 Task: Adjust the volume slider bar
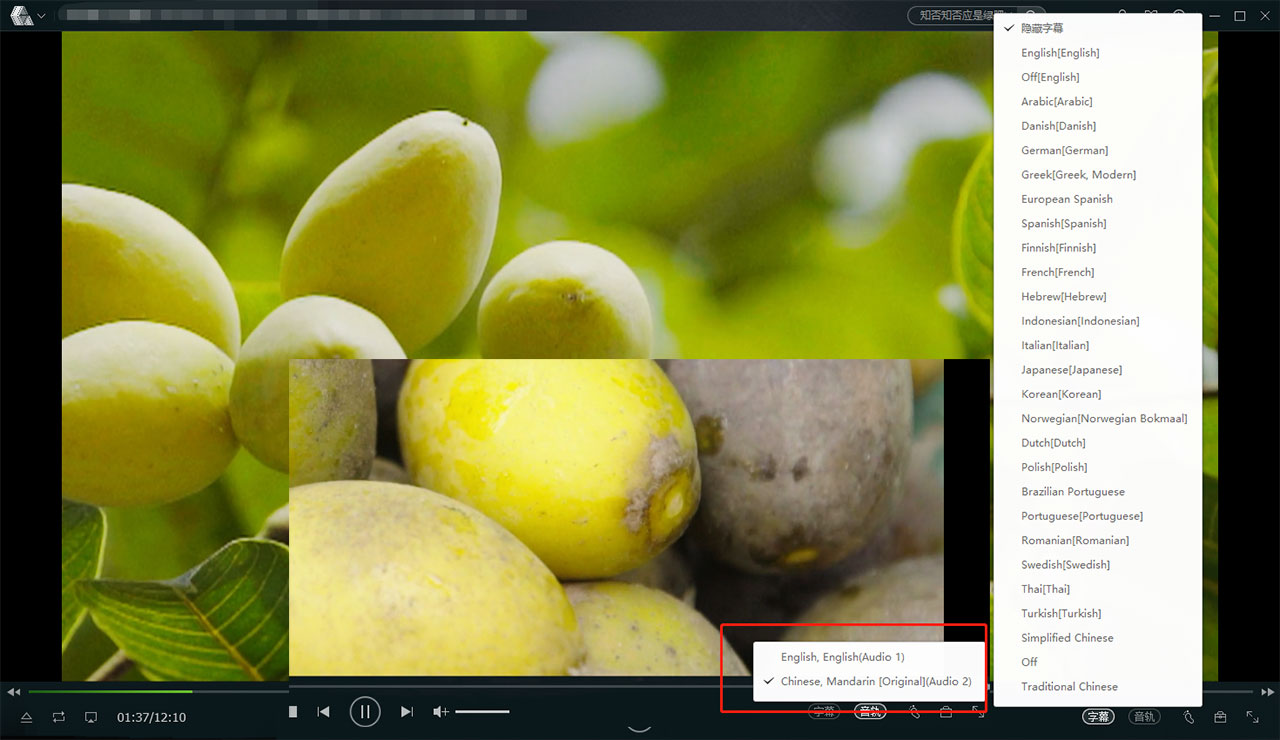pyautogui.click(x=482, y=712)
